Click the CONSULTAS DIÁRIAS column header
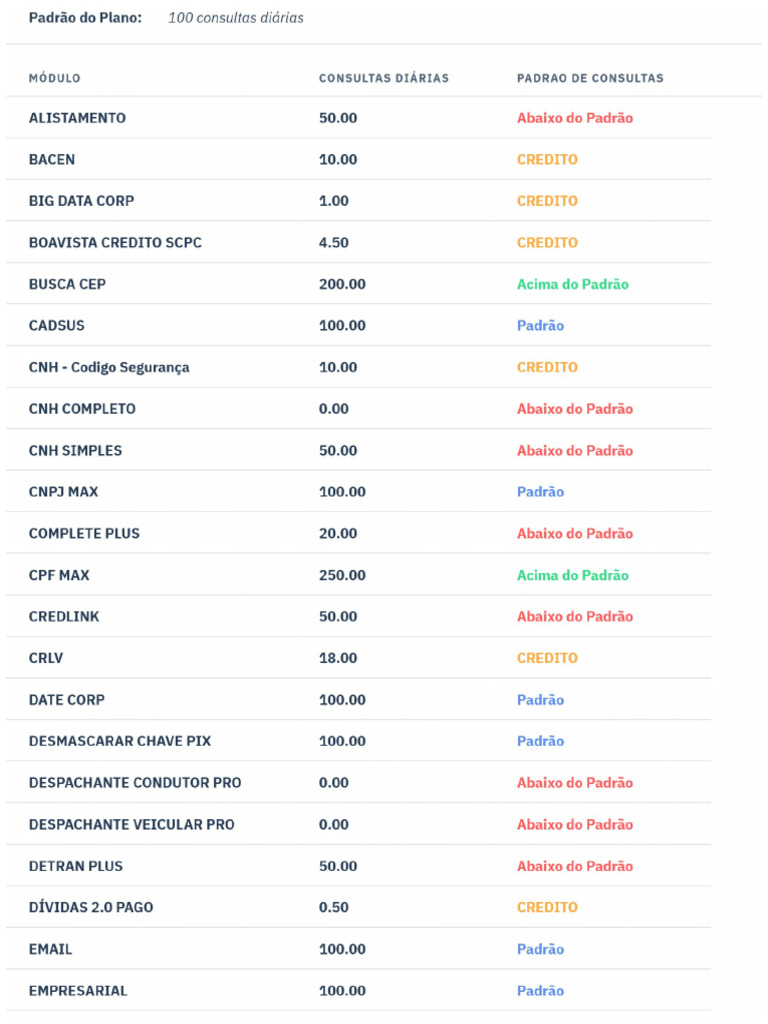The width and height of the screenshot is (768, 1024). tap(384, 78)
